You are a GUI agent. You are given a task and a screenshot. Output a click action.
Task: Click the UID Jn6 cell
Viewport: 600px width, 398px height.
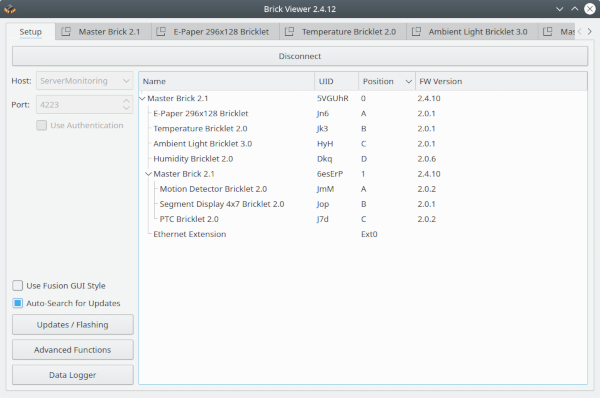[x=323, y=113]
